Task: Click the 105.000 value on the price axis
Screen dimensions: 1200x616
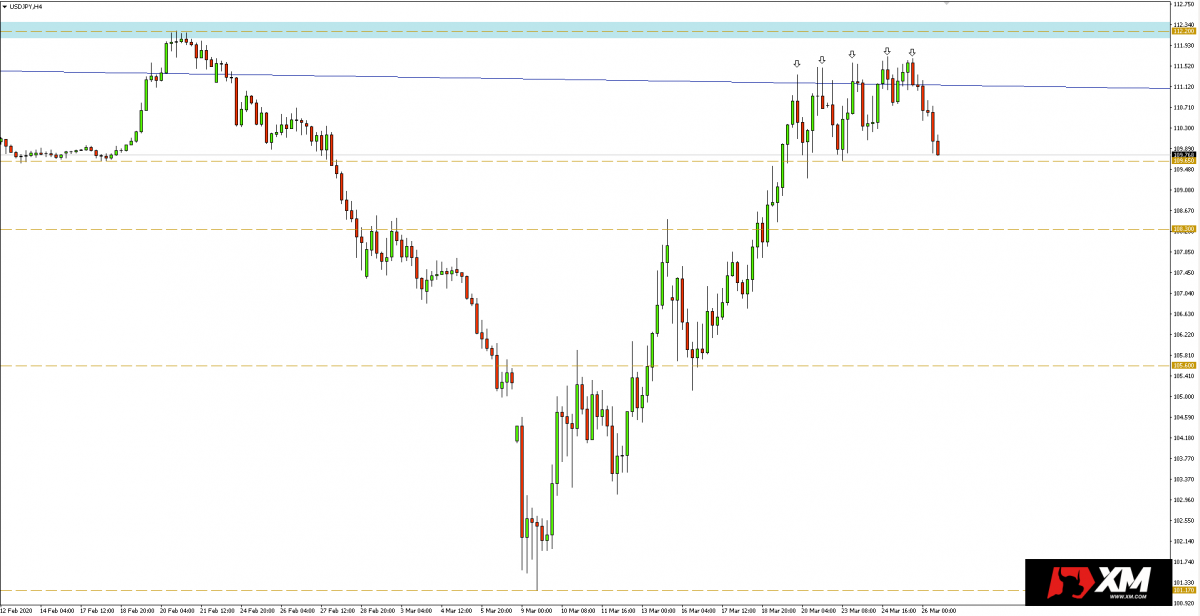Action: coord(1185,396)
